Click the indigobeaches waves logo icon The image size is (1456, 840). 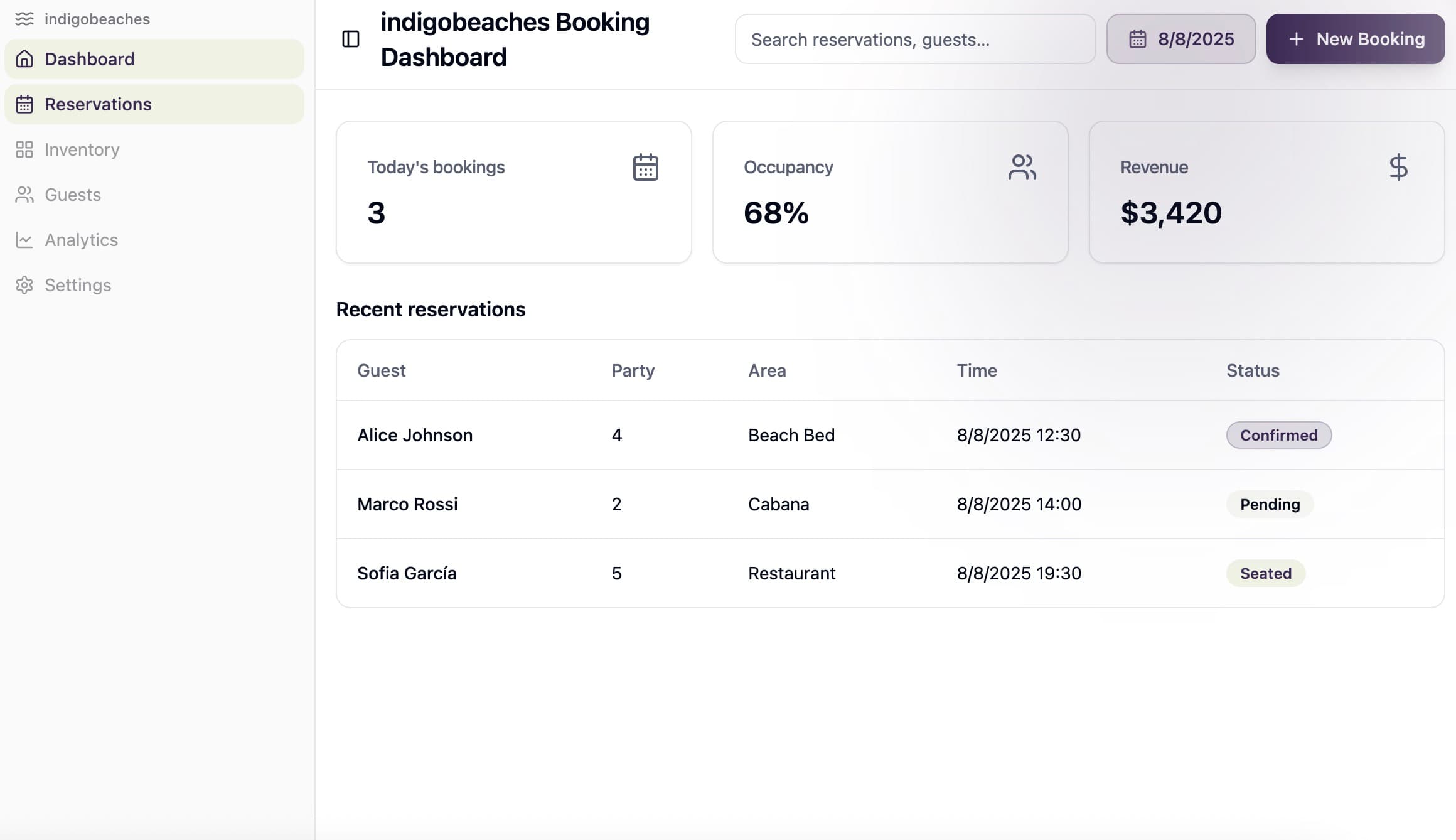click(x=24, y=19)
